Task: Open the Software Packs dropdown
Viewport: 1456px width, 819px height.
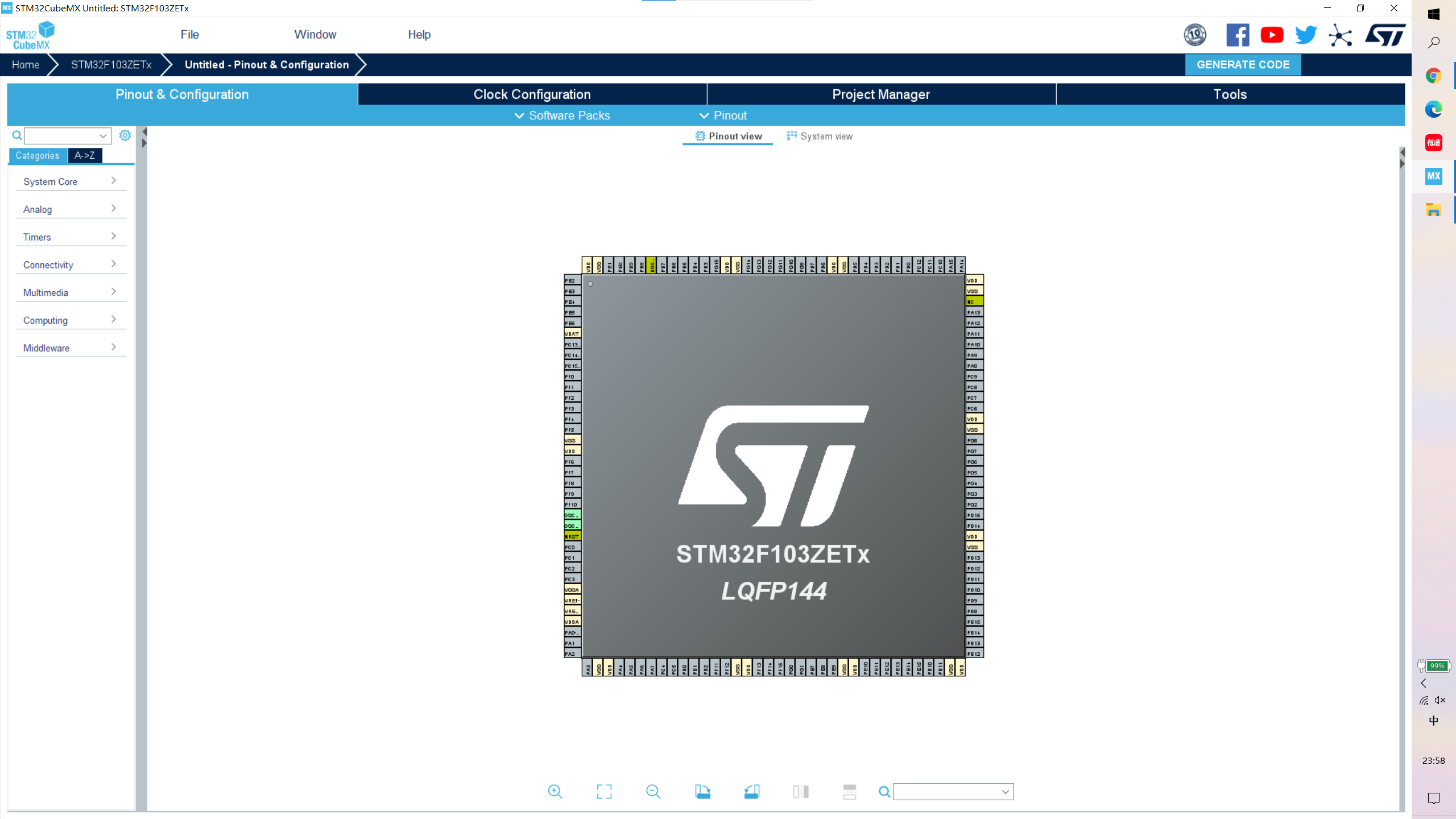Action: point(562,115)
